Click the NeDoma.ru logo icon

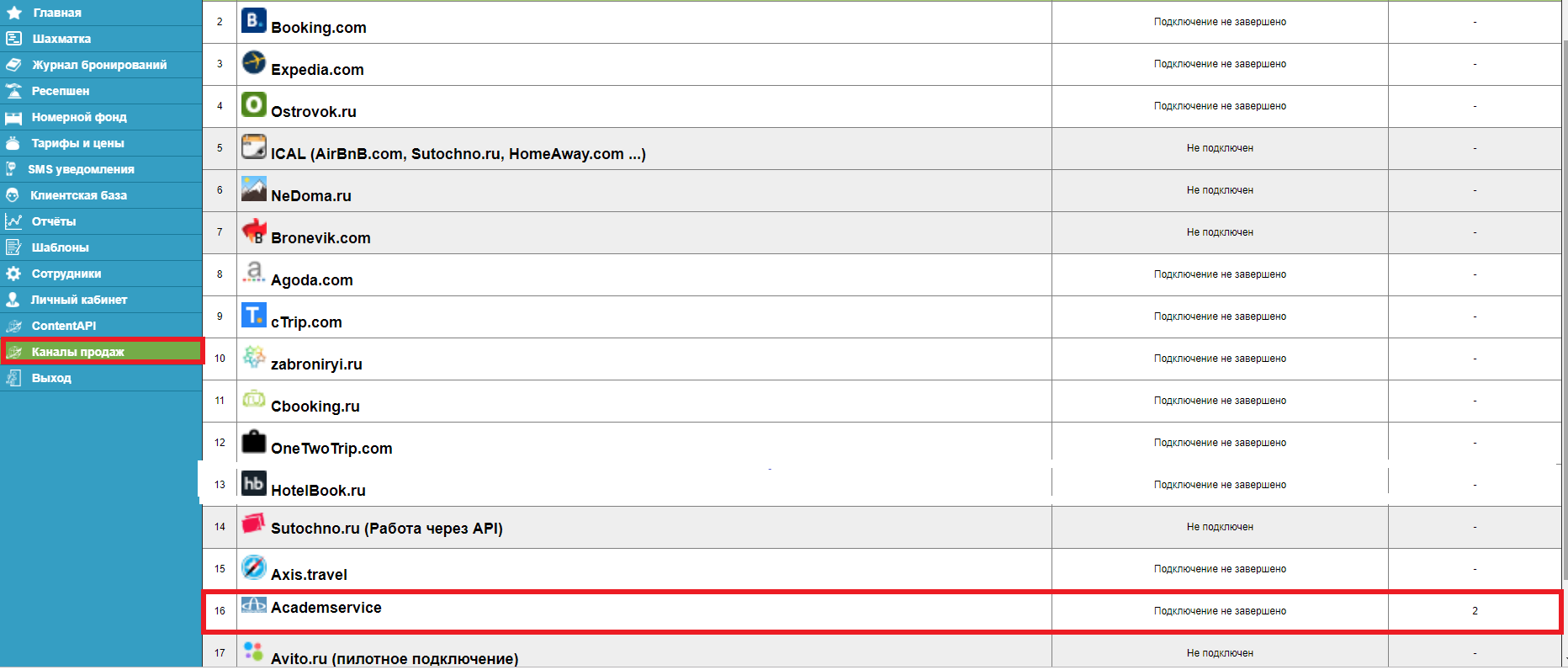click(x=254, y=189)
